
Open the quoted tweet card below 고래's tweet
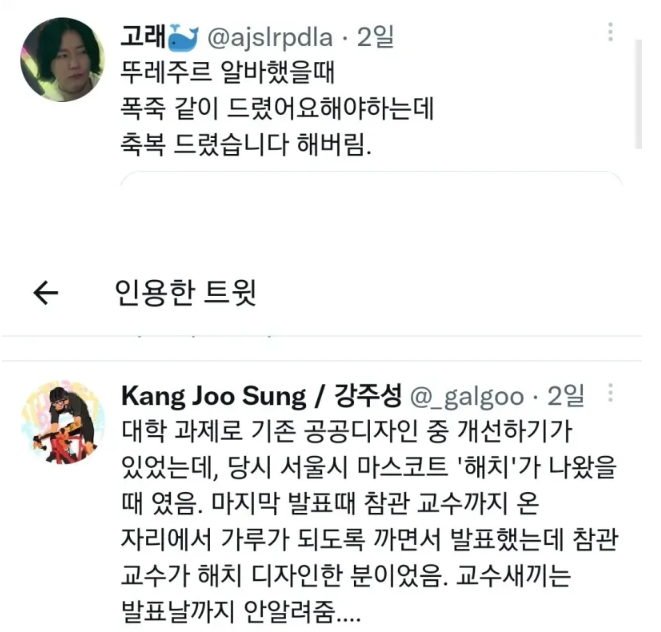coord(371,179)
